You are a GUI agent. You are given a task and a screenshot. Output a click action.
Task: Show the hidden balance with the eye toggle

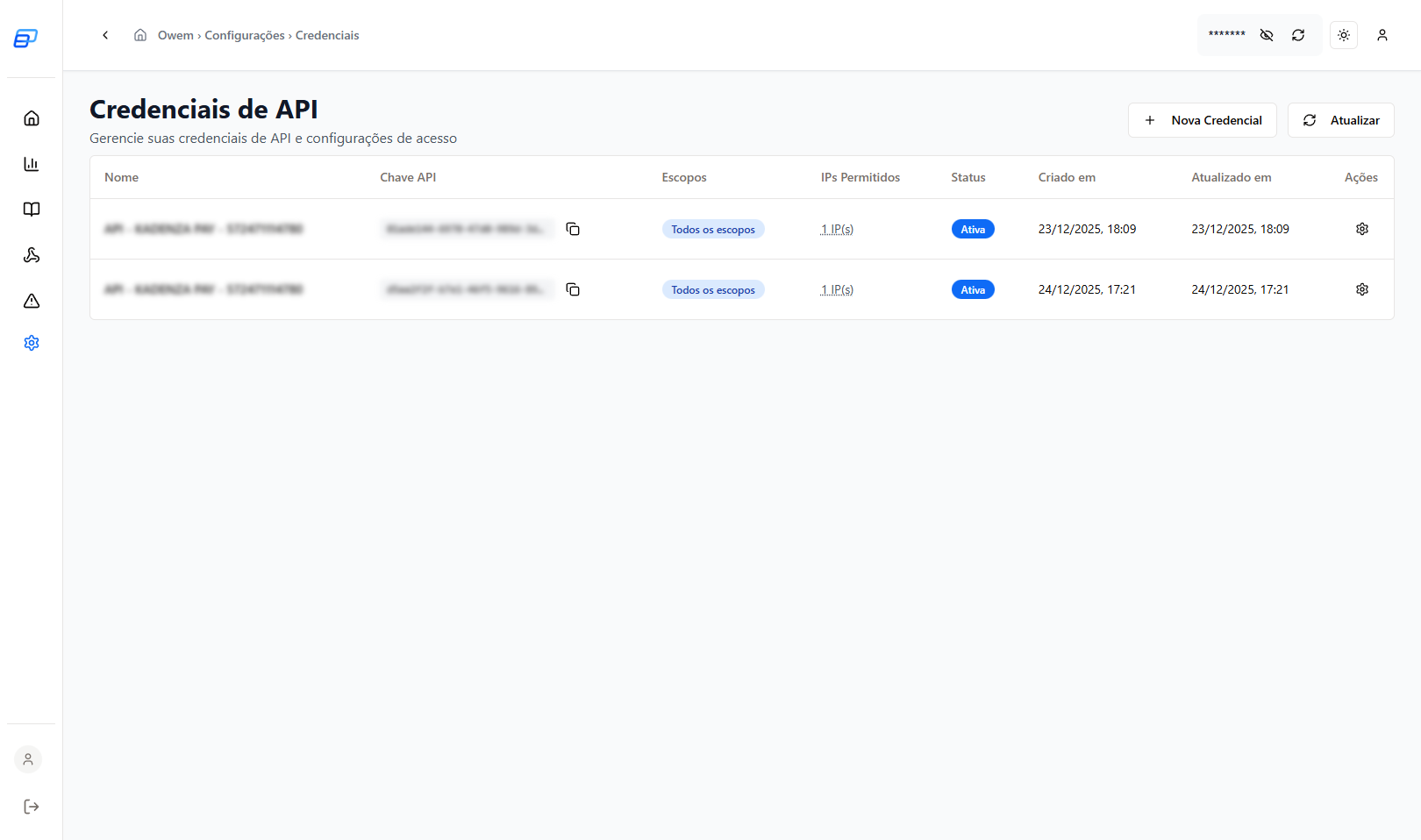click(x=1266, y=35)
